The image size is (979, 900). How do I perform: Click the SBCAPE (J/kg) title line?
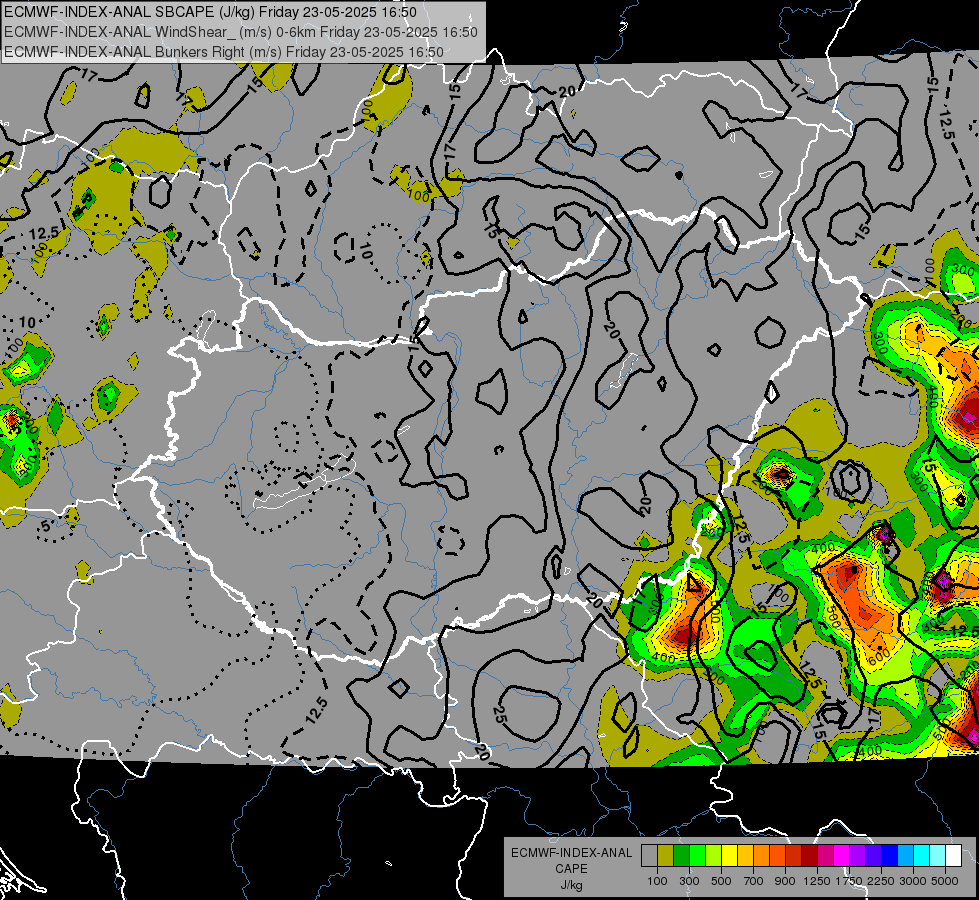[210, 12]
